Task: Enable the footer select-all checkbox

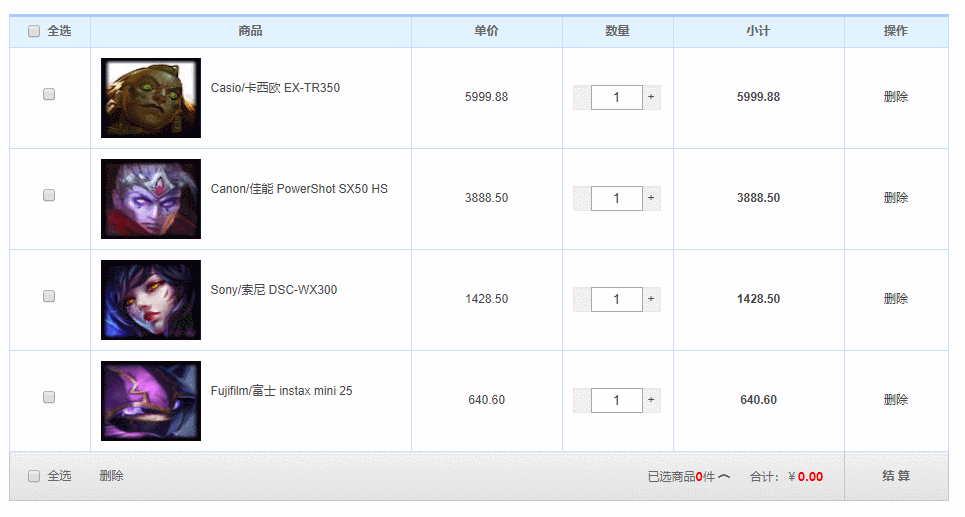Action: (34, 476)
